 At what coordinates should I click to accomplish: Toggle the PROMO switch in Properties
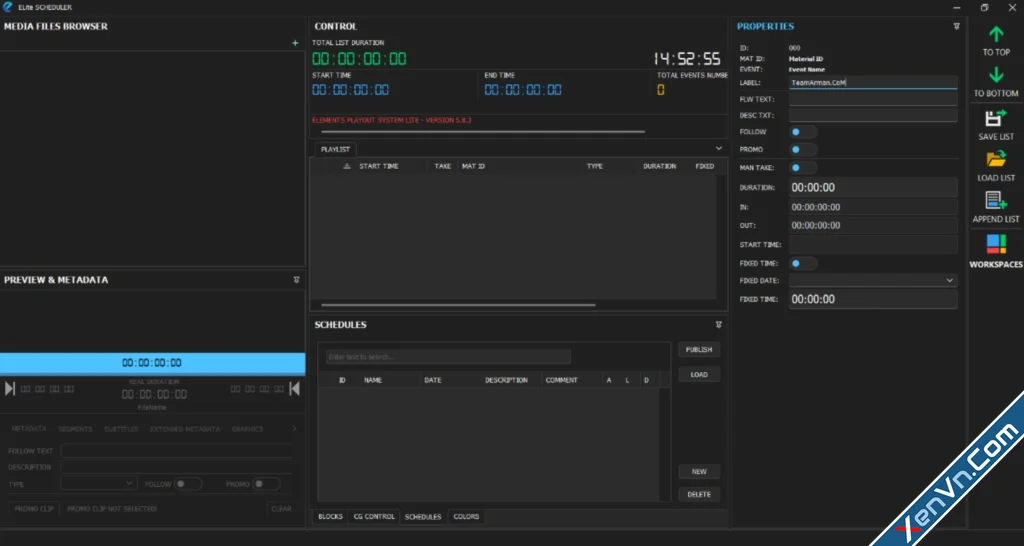803,150
